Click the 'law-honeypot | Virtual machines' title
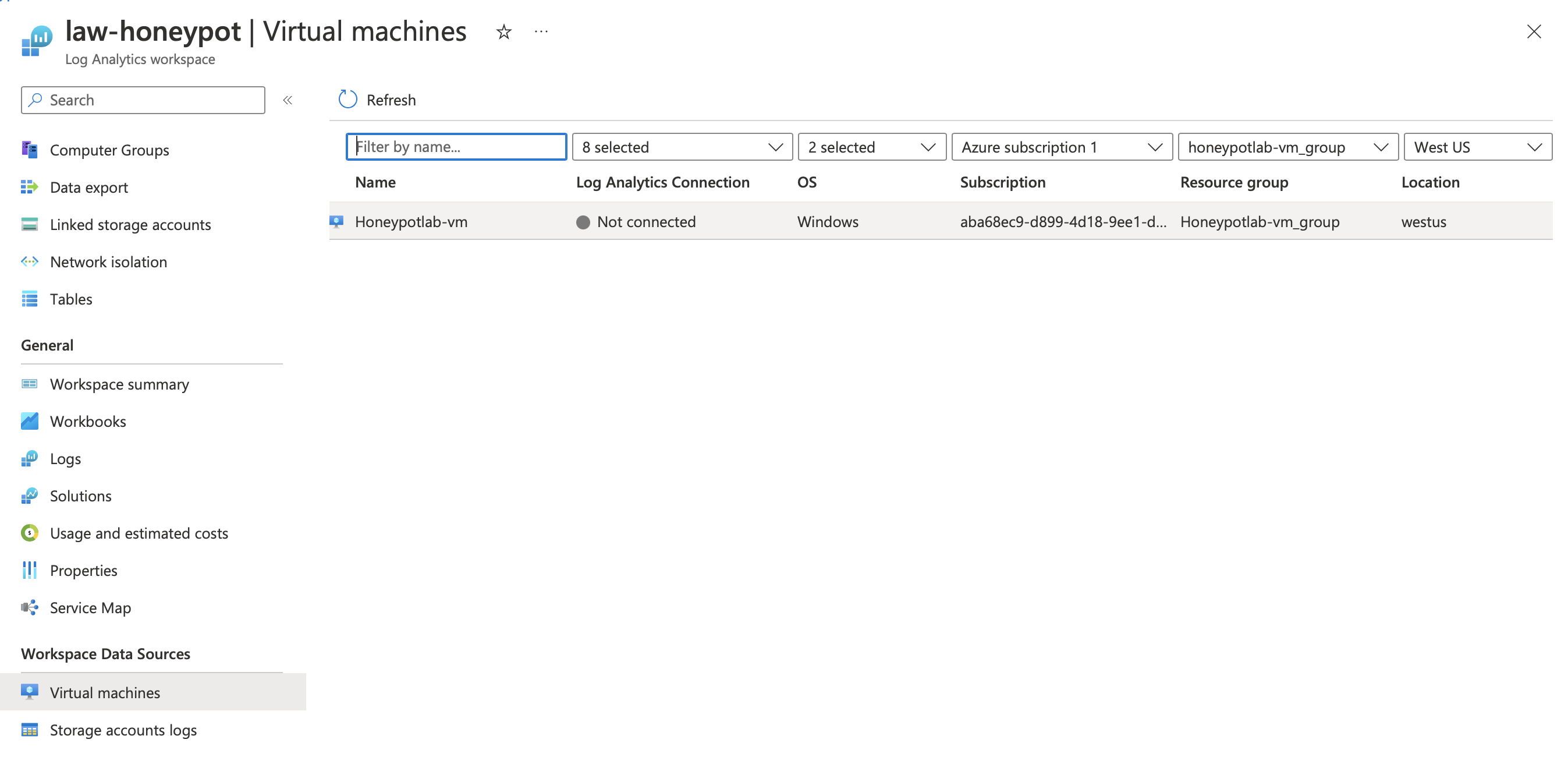1568x757 pixels. click(265, 31)
